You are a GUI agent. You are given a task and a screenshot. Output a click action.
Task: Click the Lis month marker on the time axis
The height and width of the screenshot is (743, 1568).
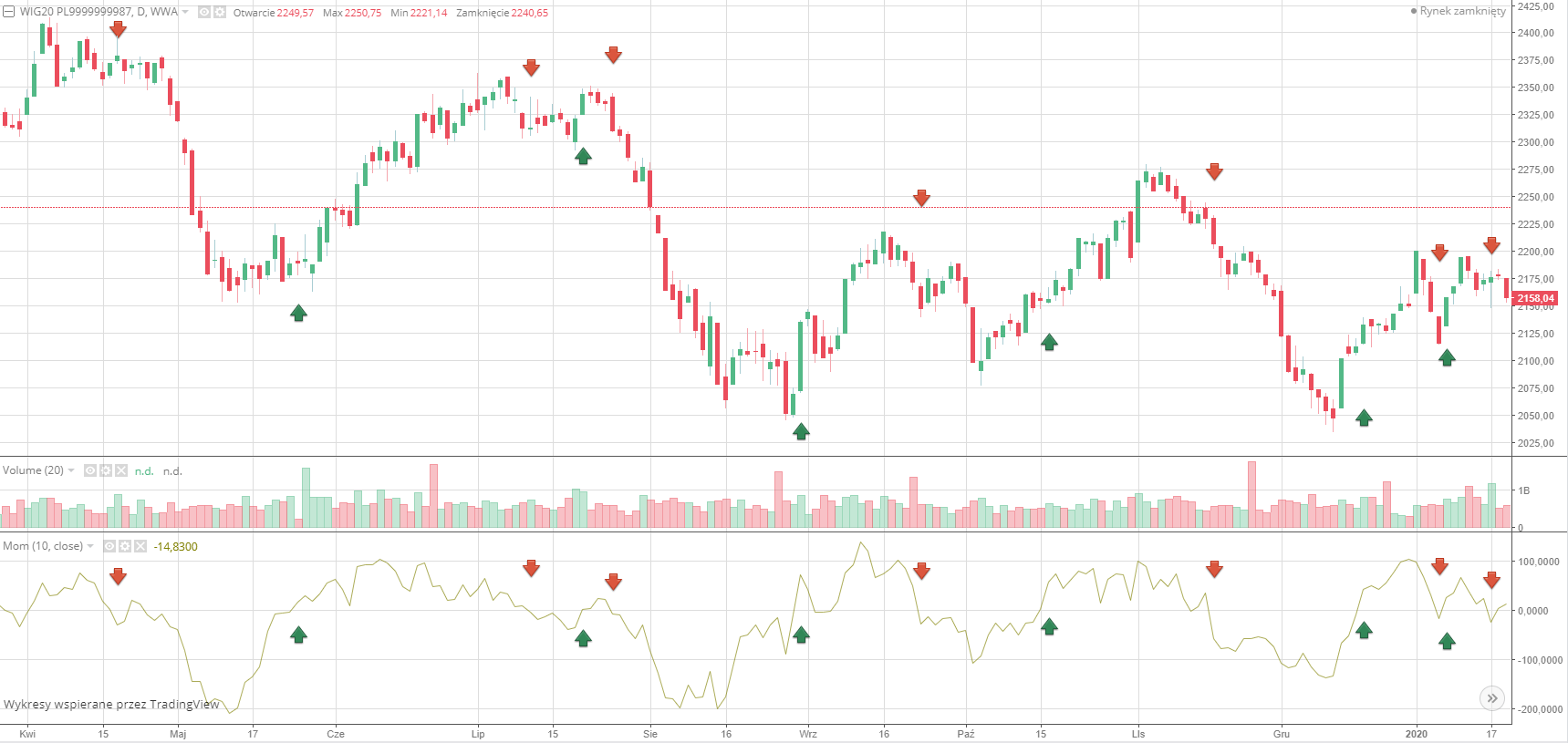(1138, 734)
